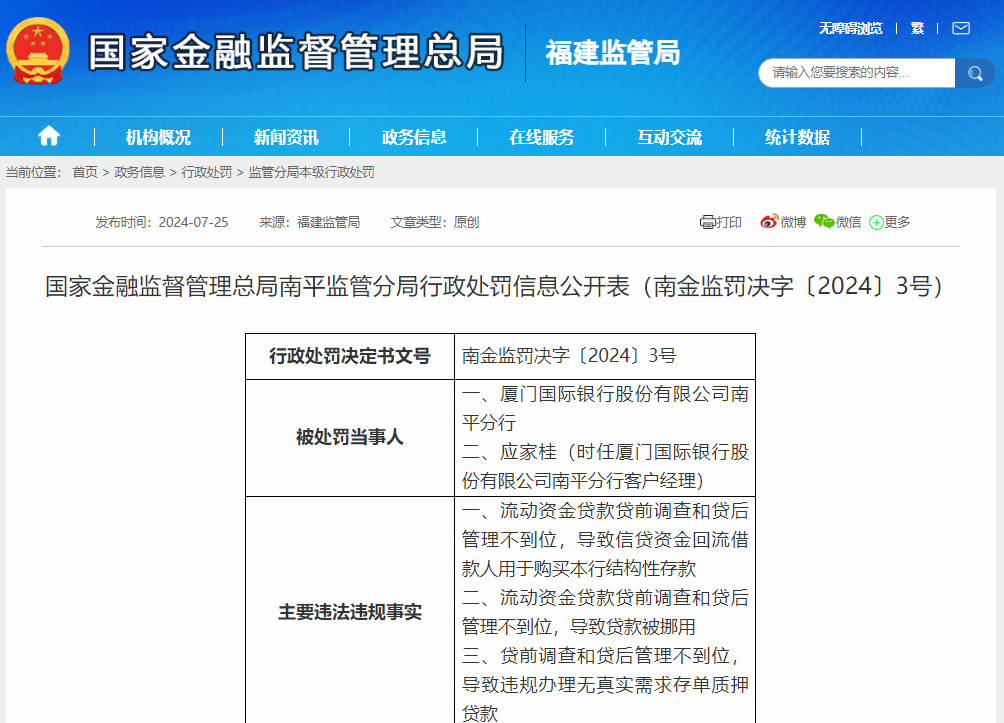
Task: Click the green plus 更多 icon
Action: [x=876, y=222]
